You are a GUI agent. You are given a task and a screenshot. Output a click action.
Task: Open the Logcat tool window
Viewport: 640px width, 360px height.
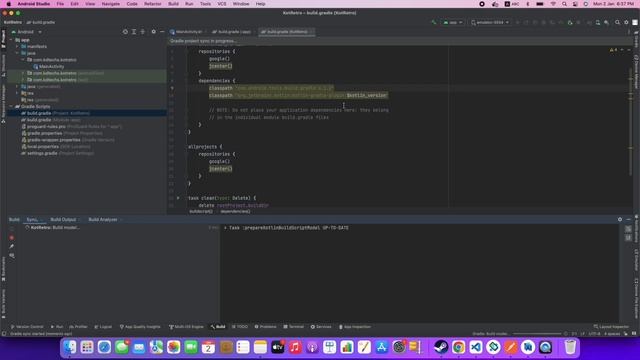tap(103, 327)
